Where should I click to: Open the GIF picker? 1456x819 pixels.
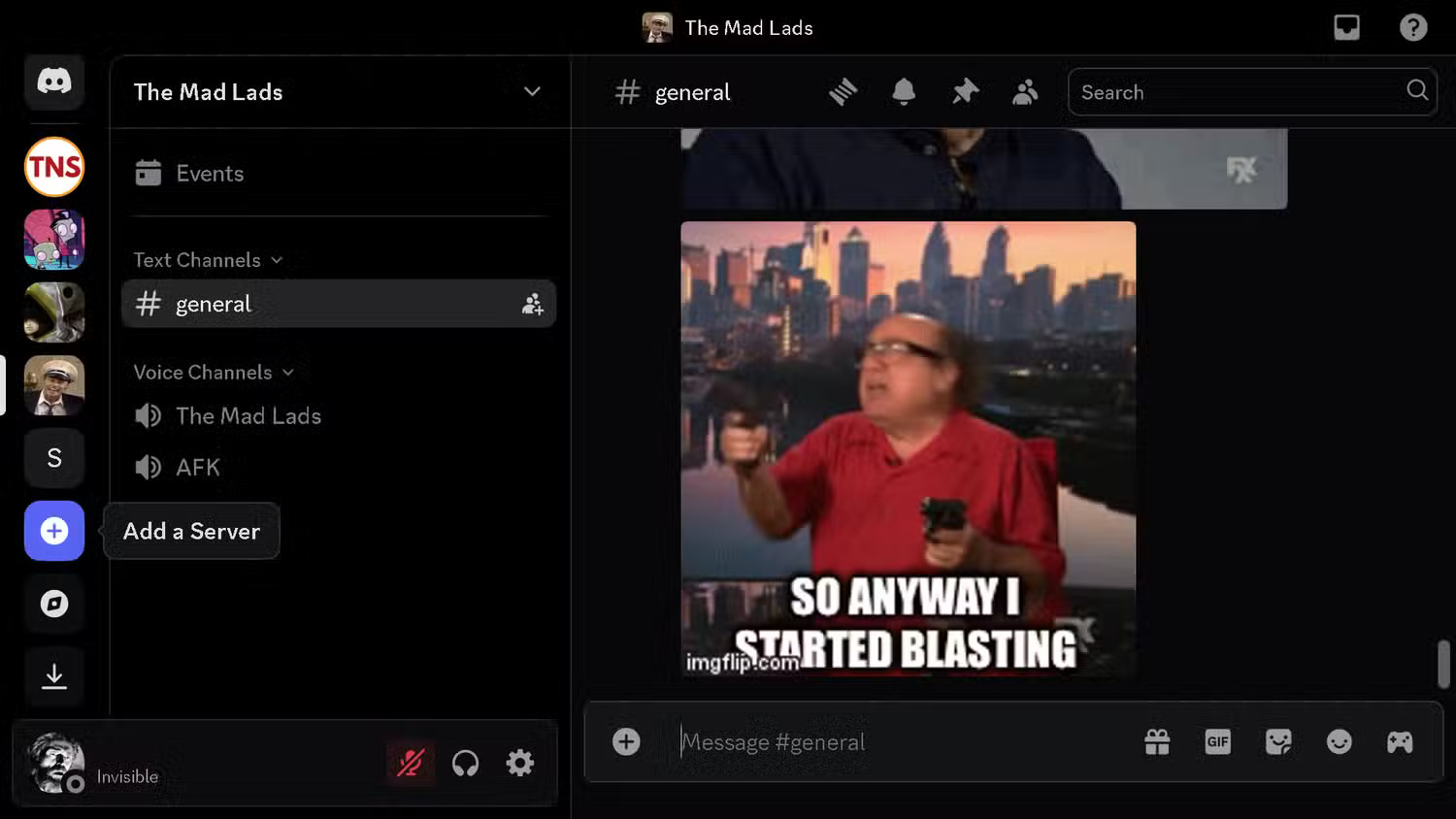pyautogui.click(x=1217, y=742)
